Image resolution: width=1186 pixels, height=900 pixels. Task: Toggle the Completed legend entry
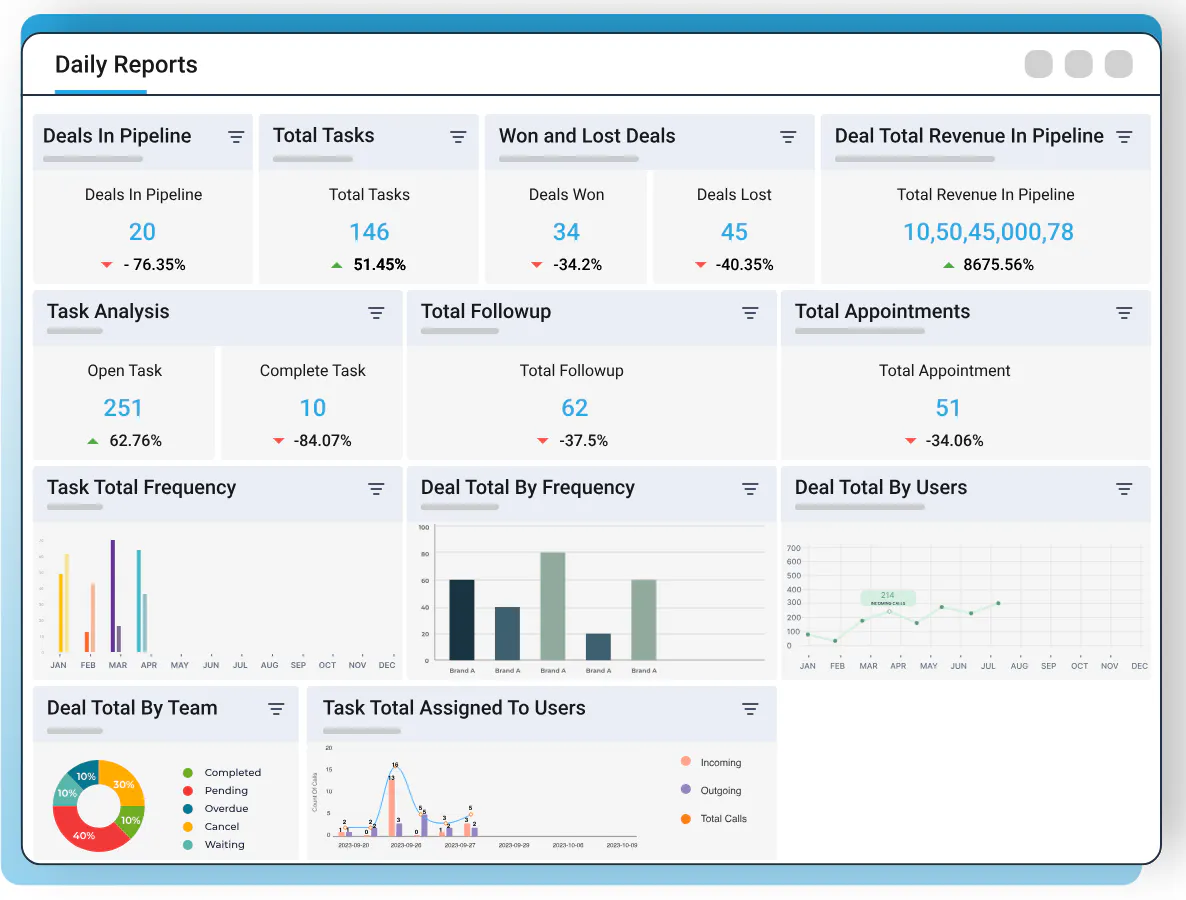coord(222,772)
